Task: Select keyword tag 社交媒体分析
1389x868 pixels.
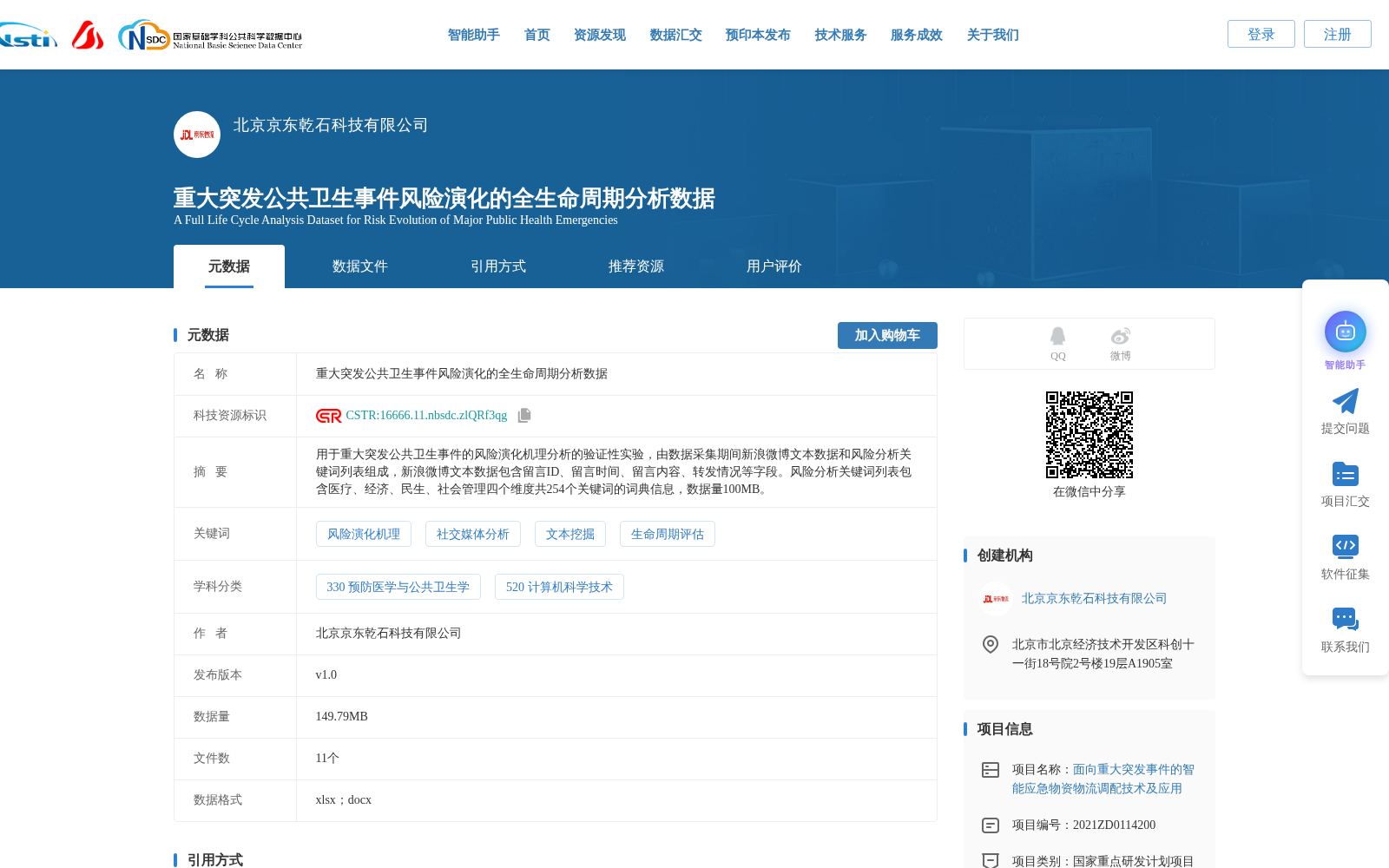Action: tap(473, 534)
